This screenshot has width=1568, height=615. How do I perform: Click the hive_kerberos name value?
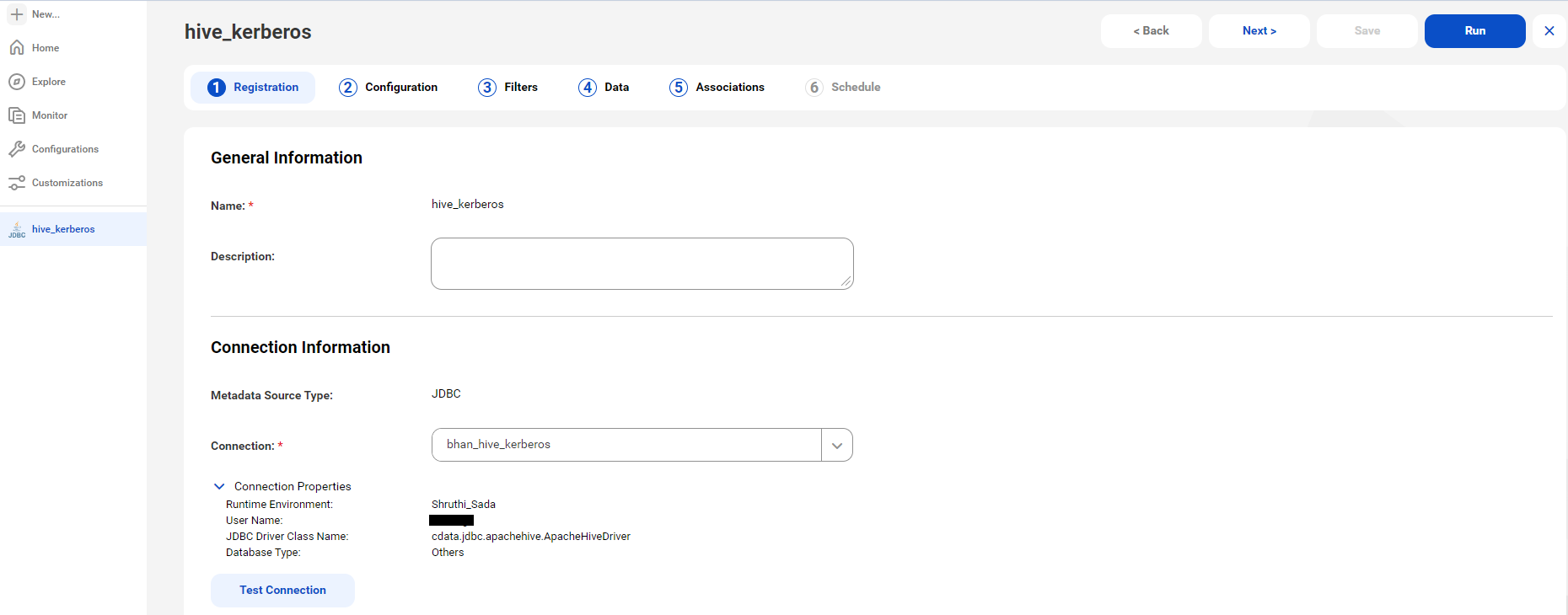(x=468, y=204)
